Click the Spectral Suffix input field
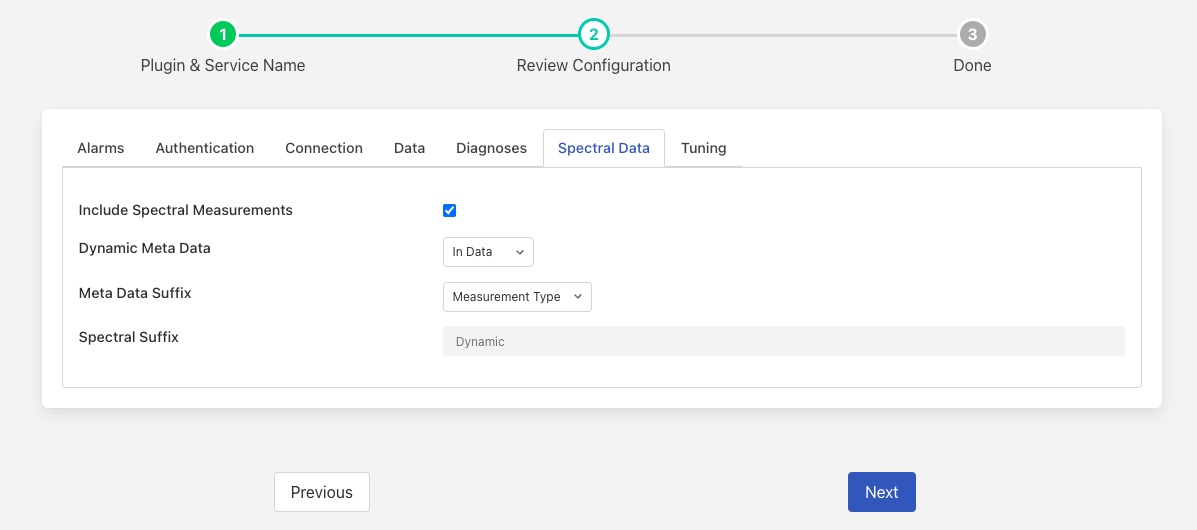Viewport: 1197px width, 530px height. [783, 341]
